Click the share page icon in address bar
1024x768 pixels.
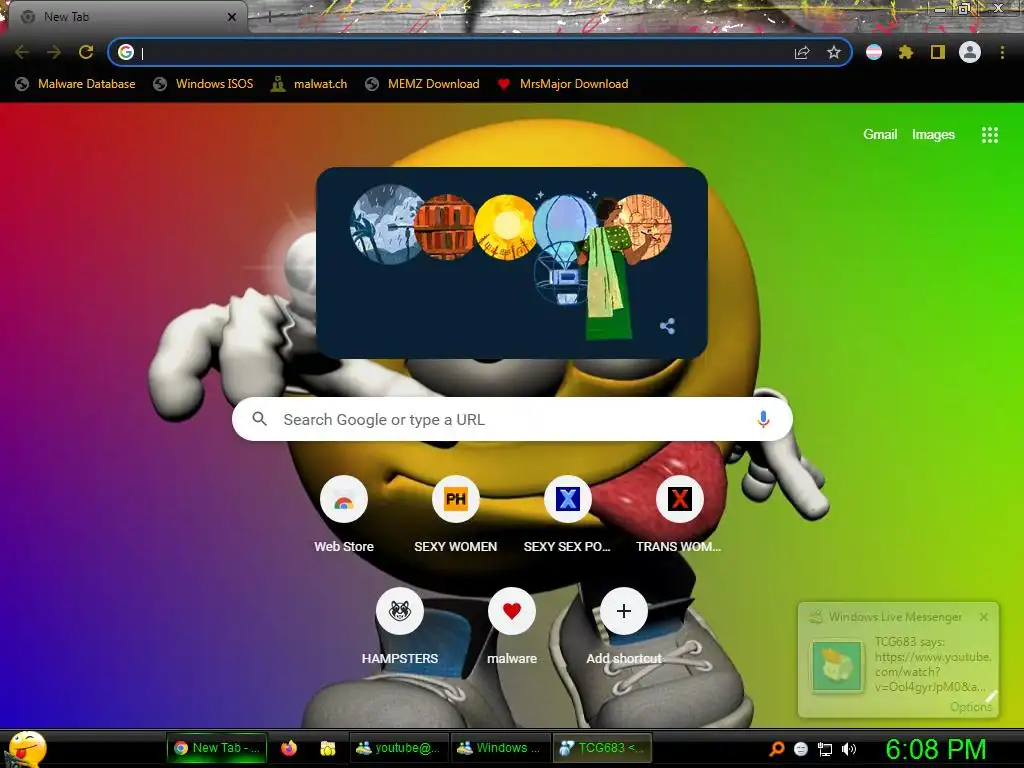click(802, 53)
